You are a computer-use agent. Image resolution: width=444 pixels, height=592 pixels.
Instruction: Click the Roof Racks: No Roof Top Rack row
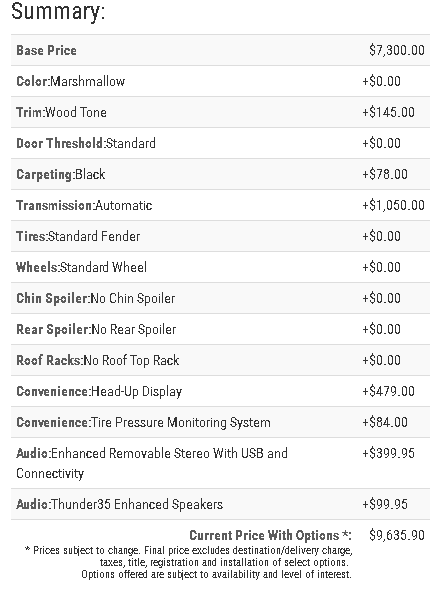pyautogui.click(x=220, y=360)
